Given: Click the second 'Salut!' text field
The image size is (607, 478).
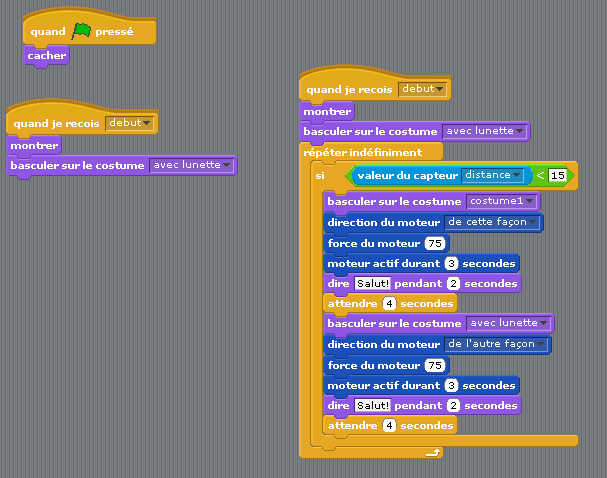Looking at the screenshot, I should (372, 406).
